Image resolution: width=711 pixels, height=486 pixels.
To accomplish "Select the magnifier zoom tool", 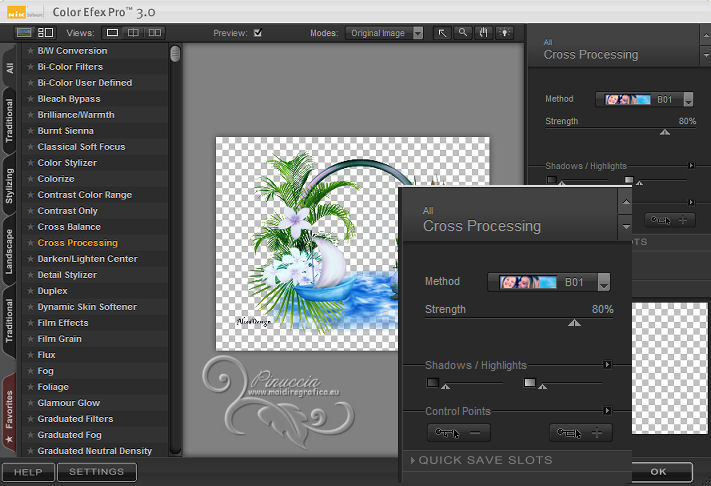I will click(463, 33).
